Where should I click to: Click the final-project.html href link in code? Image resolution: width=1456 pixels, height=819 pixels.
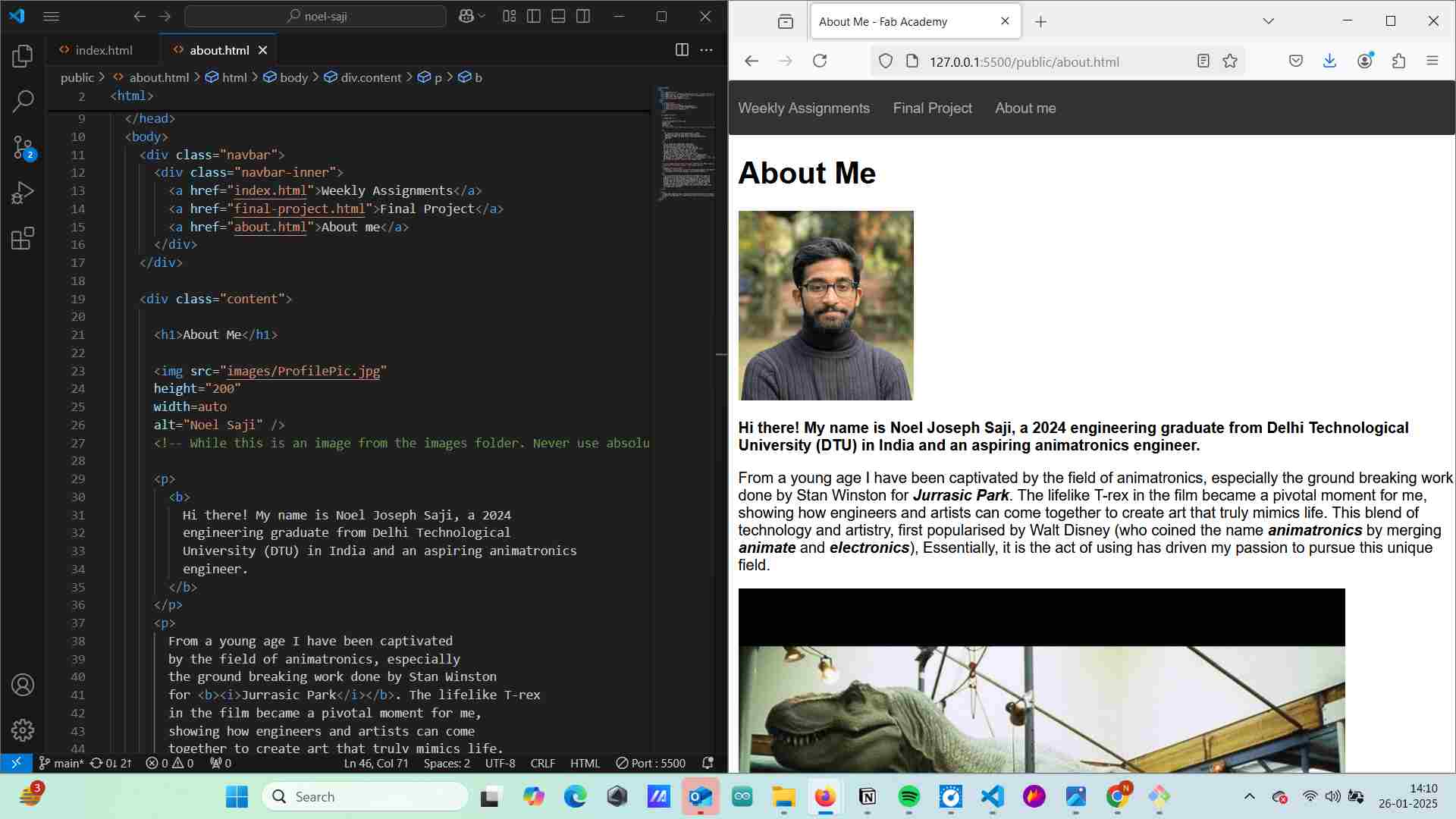coord(300,209)
